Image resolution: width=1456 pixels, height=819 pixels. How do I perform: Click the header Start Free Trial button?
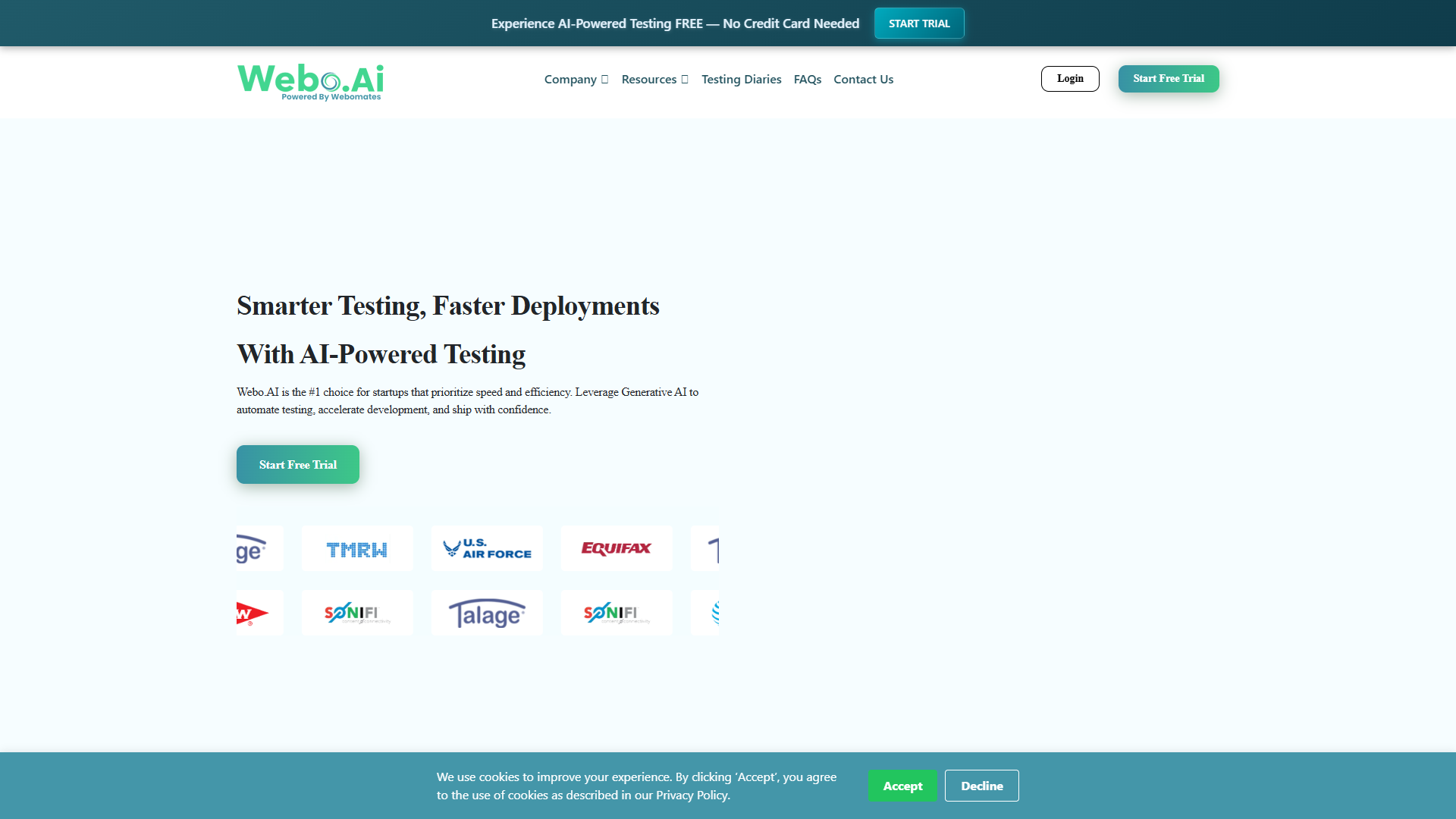[1169, 79]
